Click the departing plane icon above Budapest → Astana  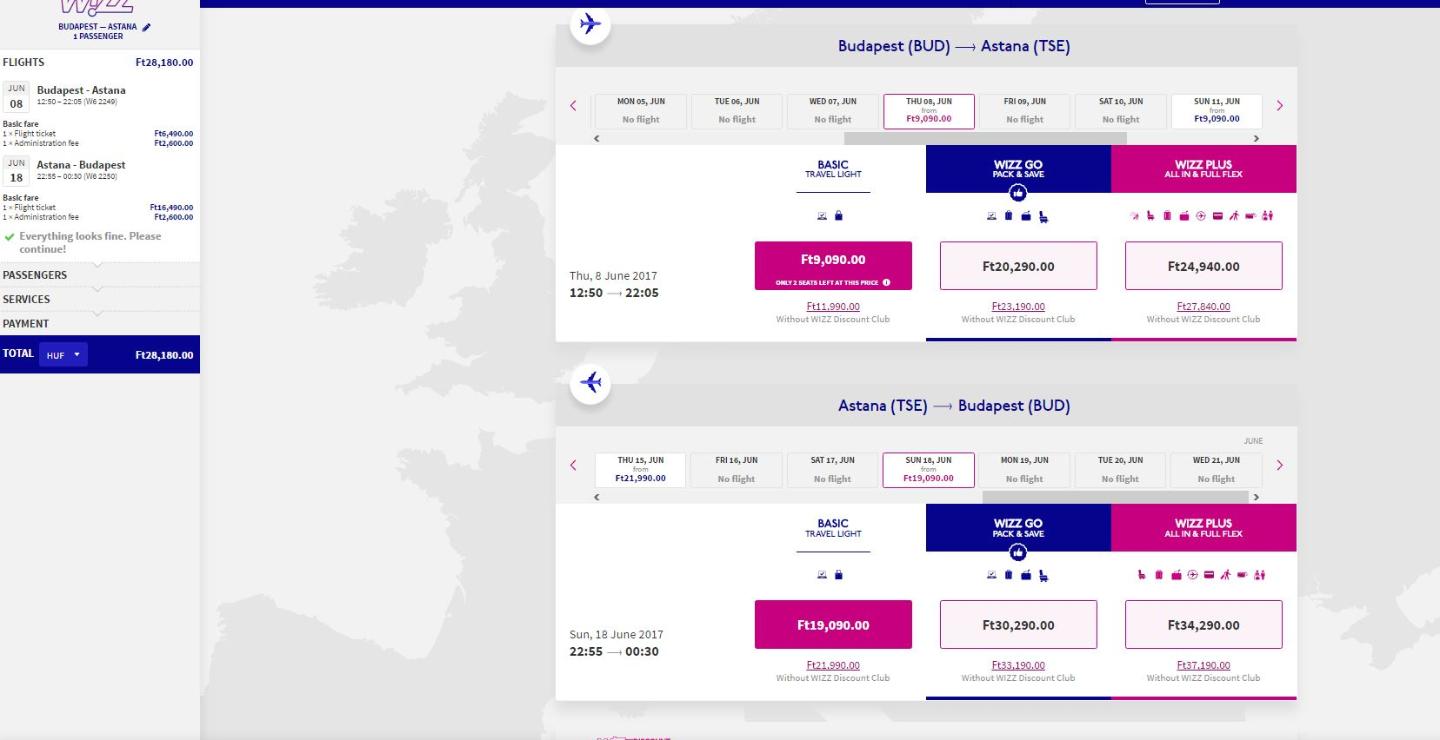(590, 24)
